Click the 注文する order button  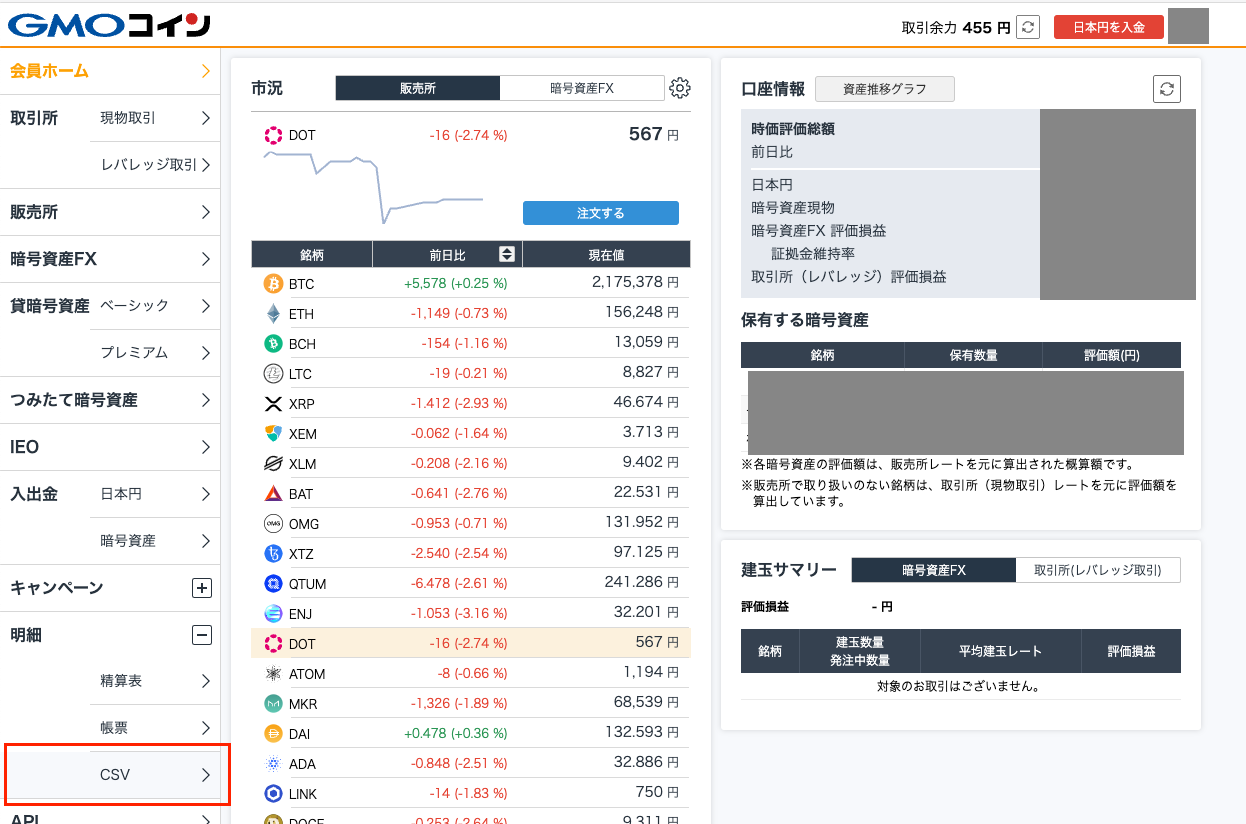600,212
